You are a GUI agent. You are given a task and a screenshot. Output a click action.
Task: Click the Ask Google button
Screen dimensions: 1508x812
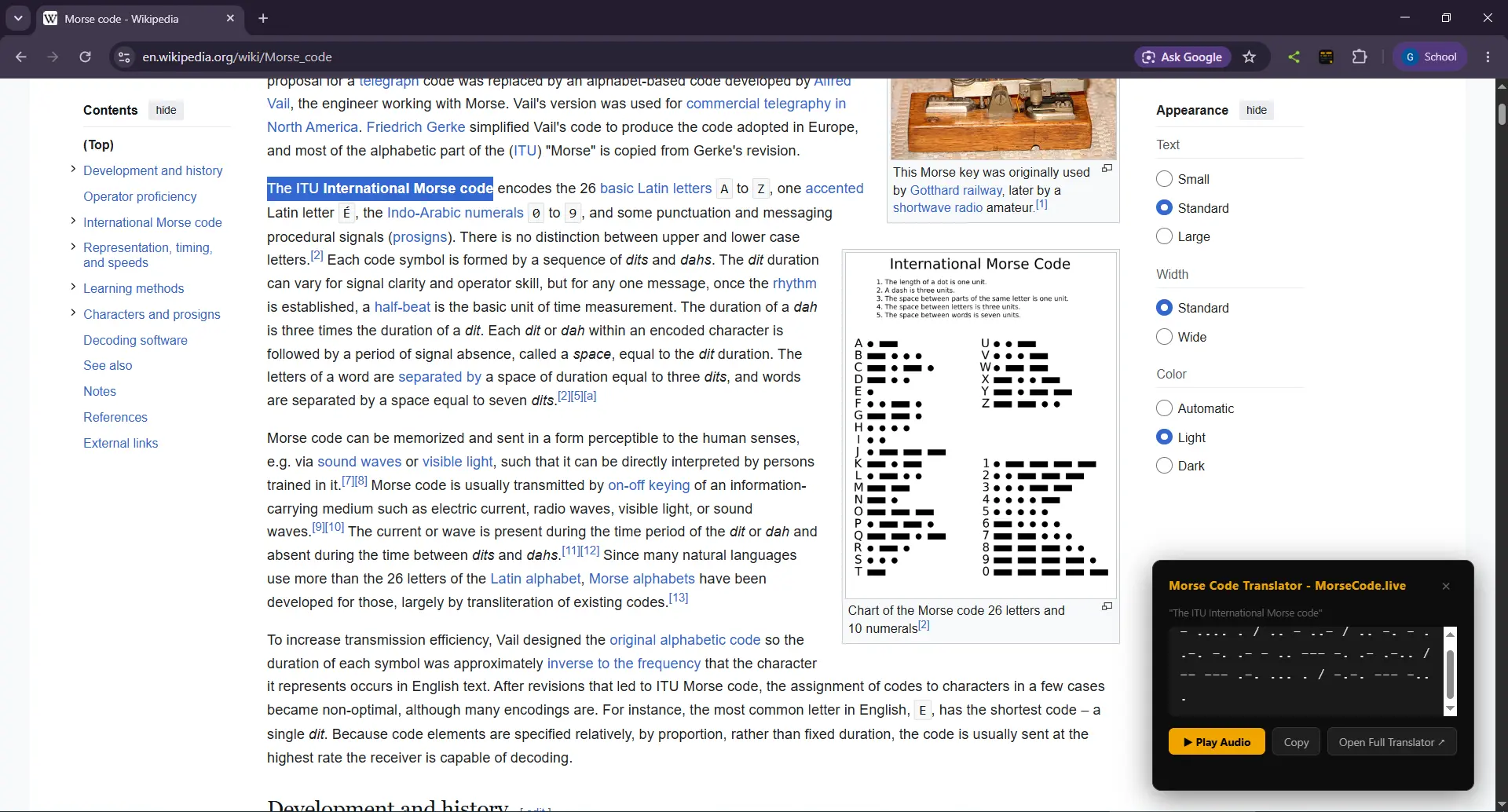coord(1182,57)
